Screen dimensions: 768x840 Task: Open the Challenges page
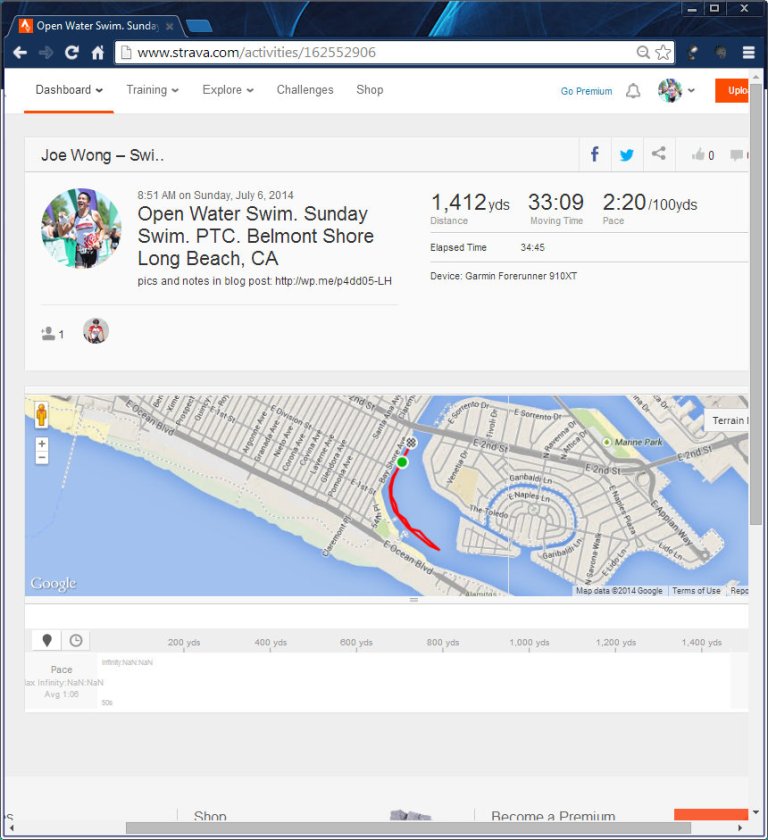[x=305, y=90]
